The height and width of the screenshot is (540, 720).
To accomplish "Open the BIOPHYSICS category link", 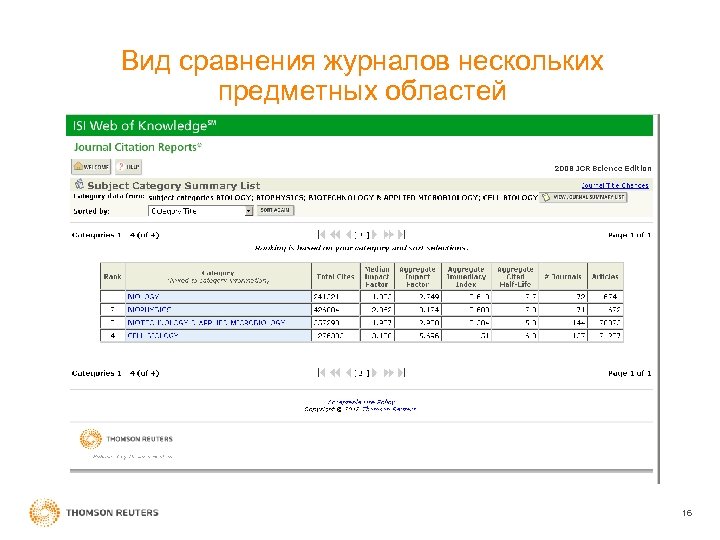I will pos(149,309).
